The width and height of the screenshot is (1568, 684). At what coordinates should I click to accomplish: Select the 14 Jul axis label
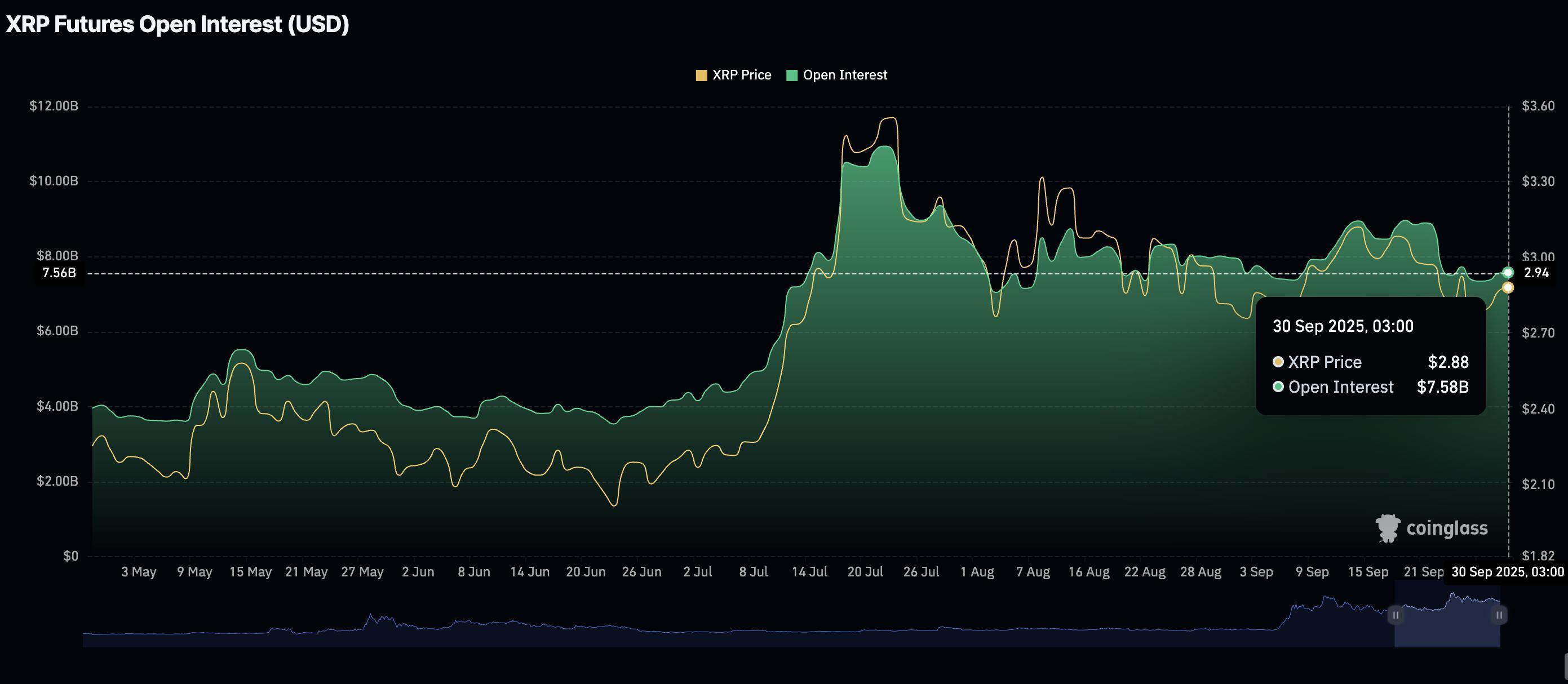coord(812,571)
